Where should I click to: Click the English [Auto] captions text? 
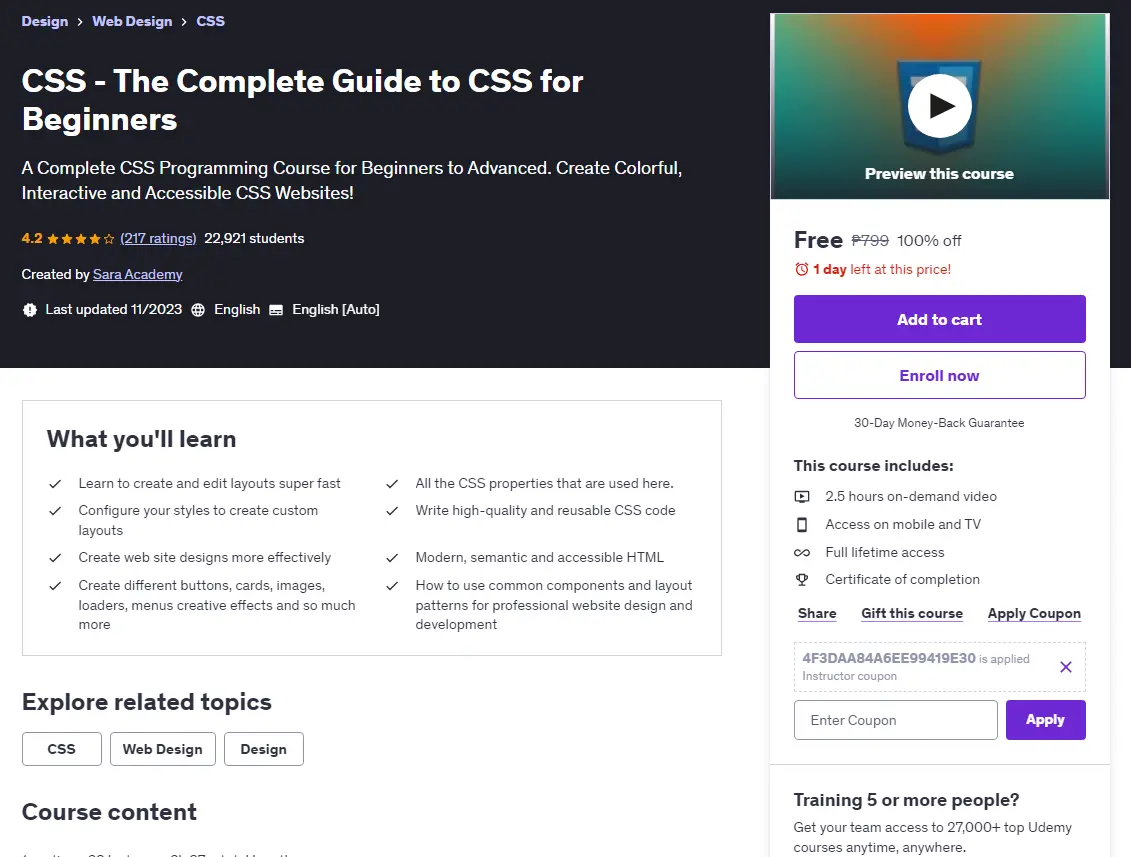coord(335,310)
